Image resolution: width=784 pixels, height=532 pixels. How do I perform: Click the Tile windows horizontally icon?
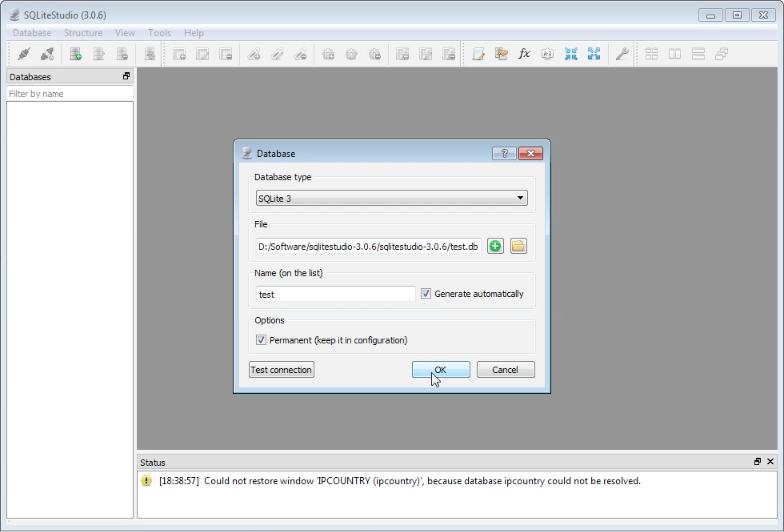click(675, 54)
